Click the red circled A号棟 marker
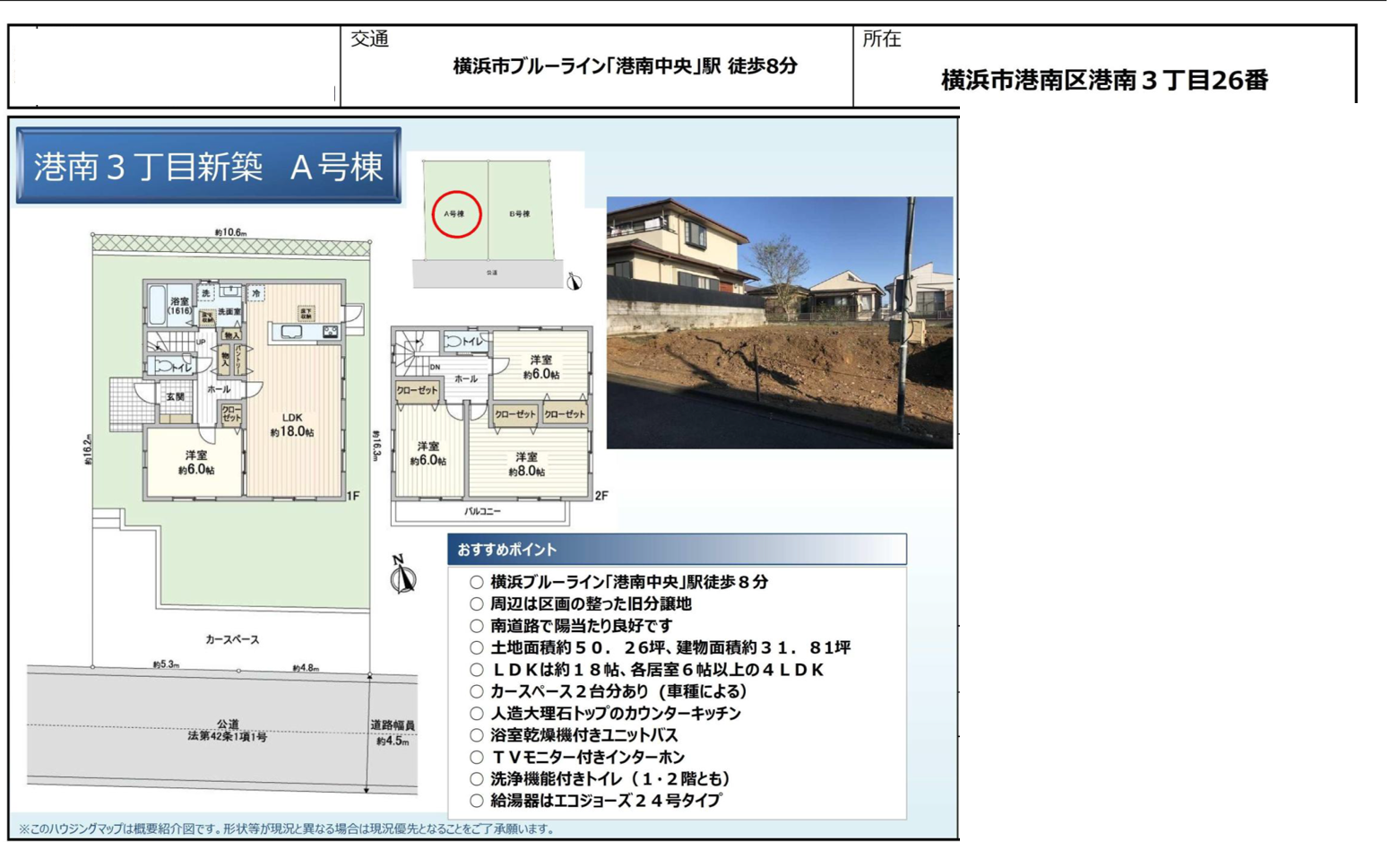This screenshot has height=850, width=1400. 456,214
